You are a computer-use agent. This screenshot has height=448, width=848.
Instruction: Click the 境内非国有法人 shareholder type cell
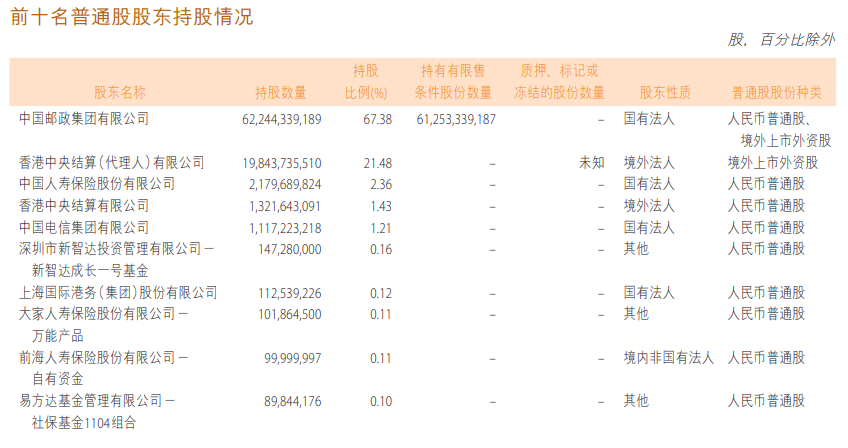(669, 357)
